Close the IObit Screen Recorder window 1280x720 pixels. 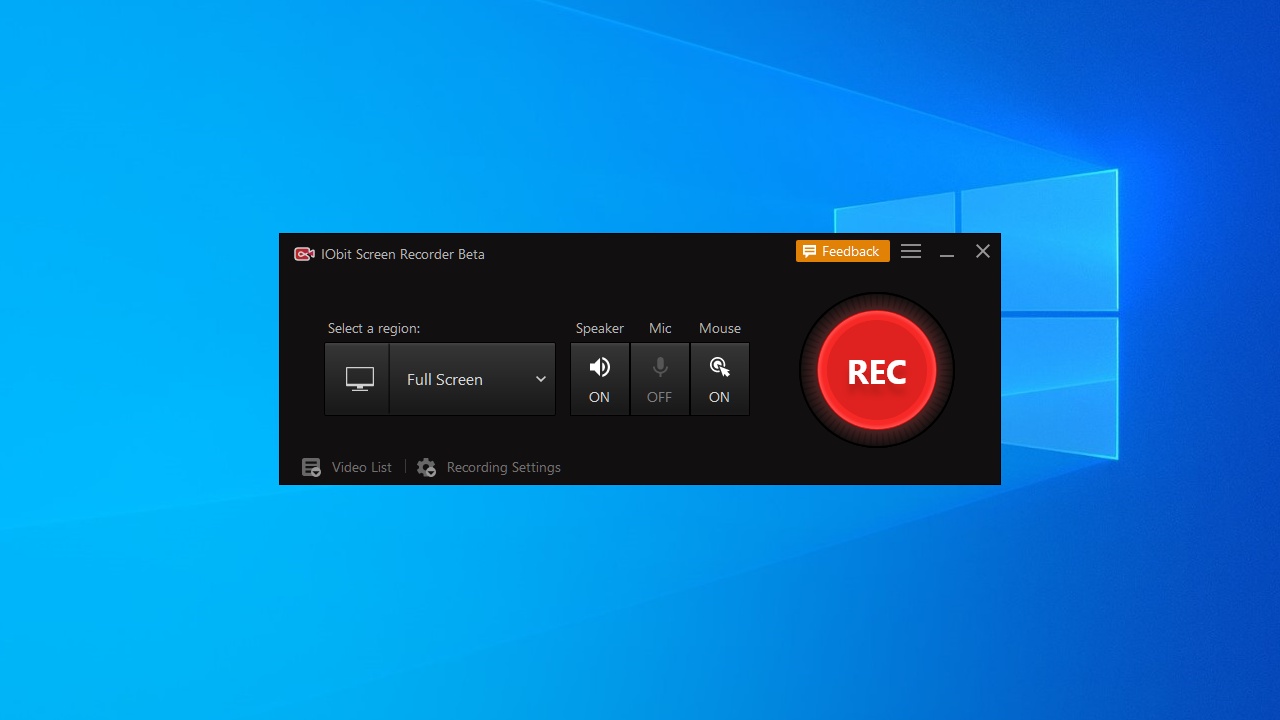[x=983, y=252]
